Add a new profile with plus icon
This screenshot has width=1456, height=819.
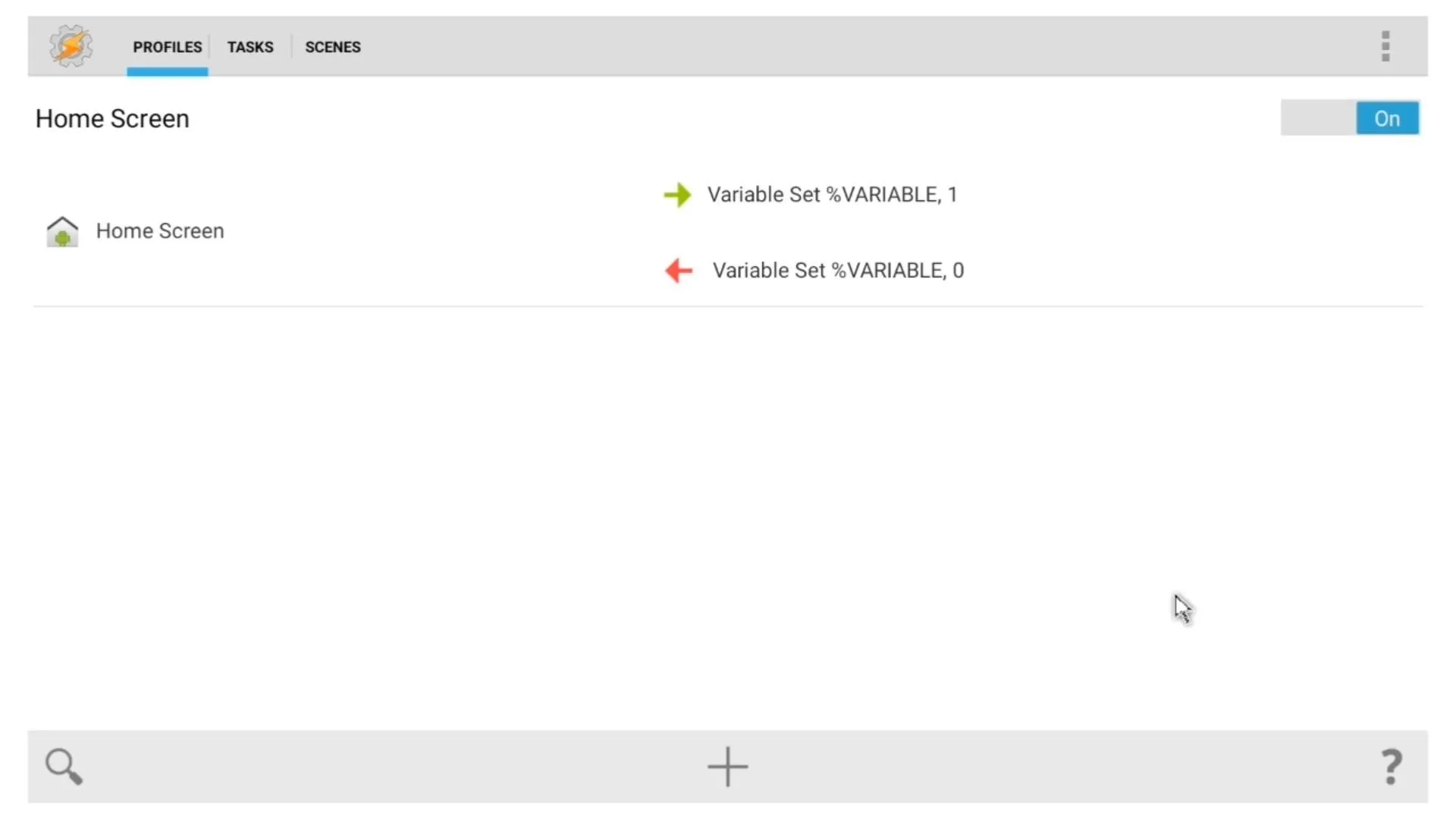coord(727,767)
